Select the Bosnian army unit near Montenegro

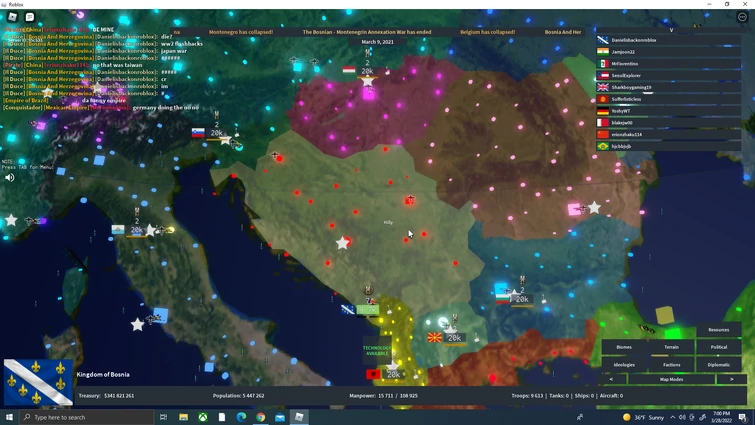[x=367, y=310]
